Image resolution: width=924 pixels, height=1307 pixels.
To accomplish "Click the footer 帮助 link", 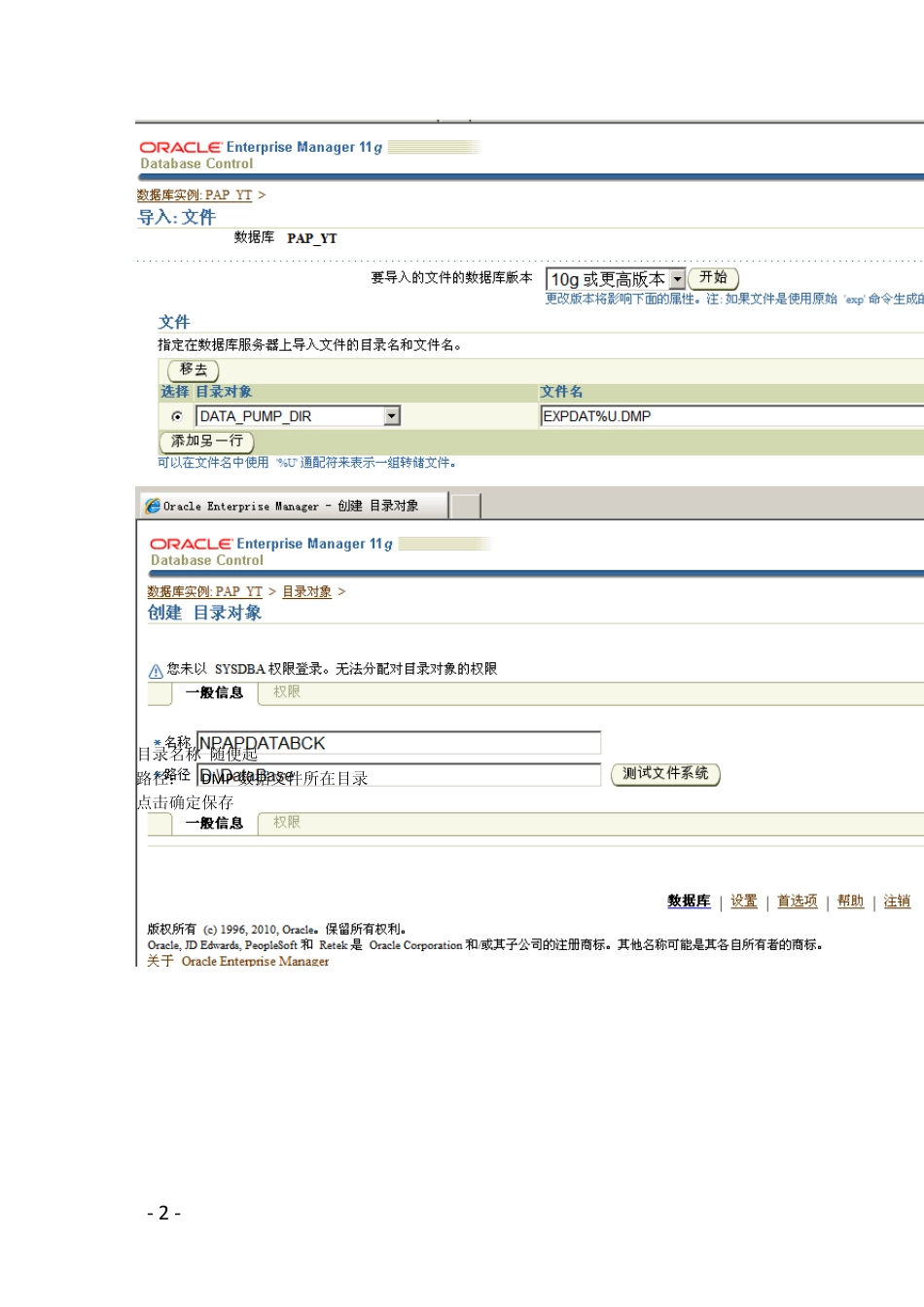I will pos(850,901).
